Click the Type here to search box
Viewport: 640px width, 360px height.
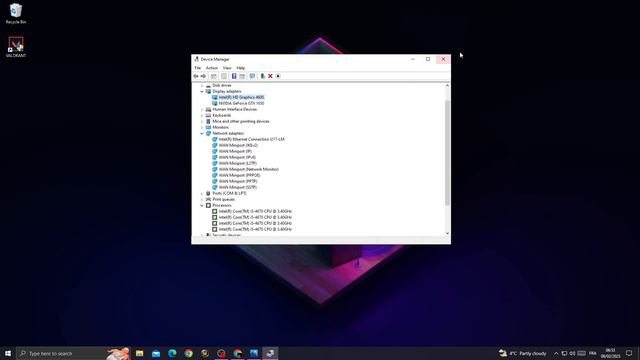[73, 353]
